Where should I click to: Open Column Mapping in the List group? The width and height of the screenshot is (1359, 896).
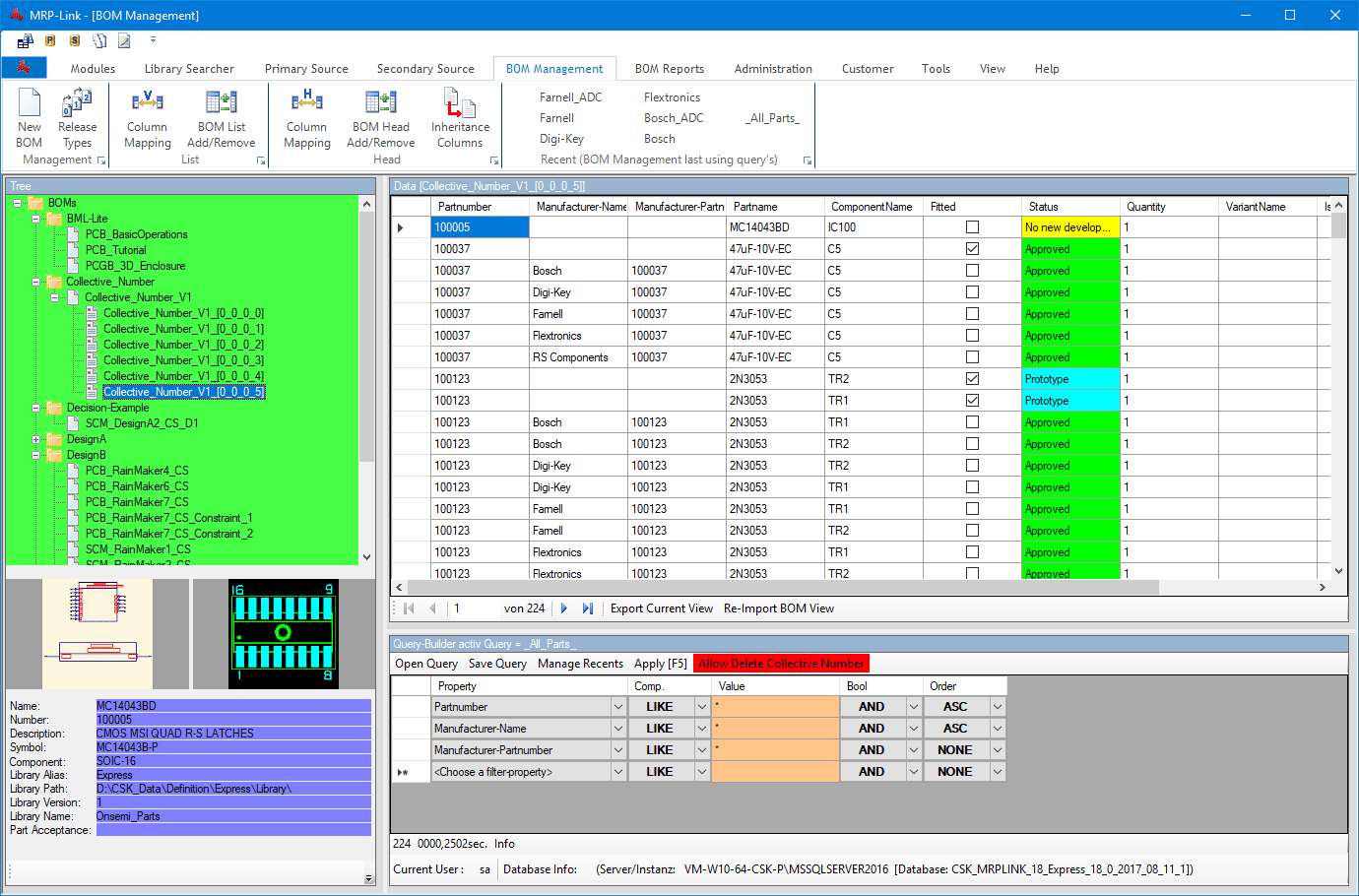point(148,118)
